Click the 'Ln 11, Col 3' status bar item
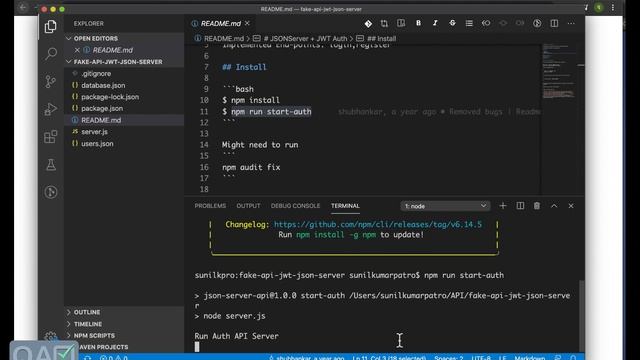 [389, 357]
